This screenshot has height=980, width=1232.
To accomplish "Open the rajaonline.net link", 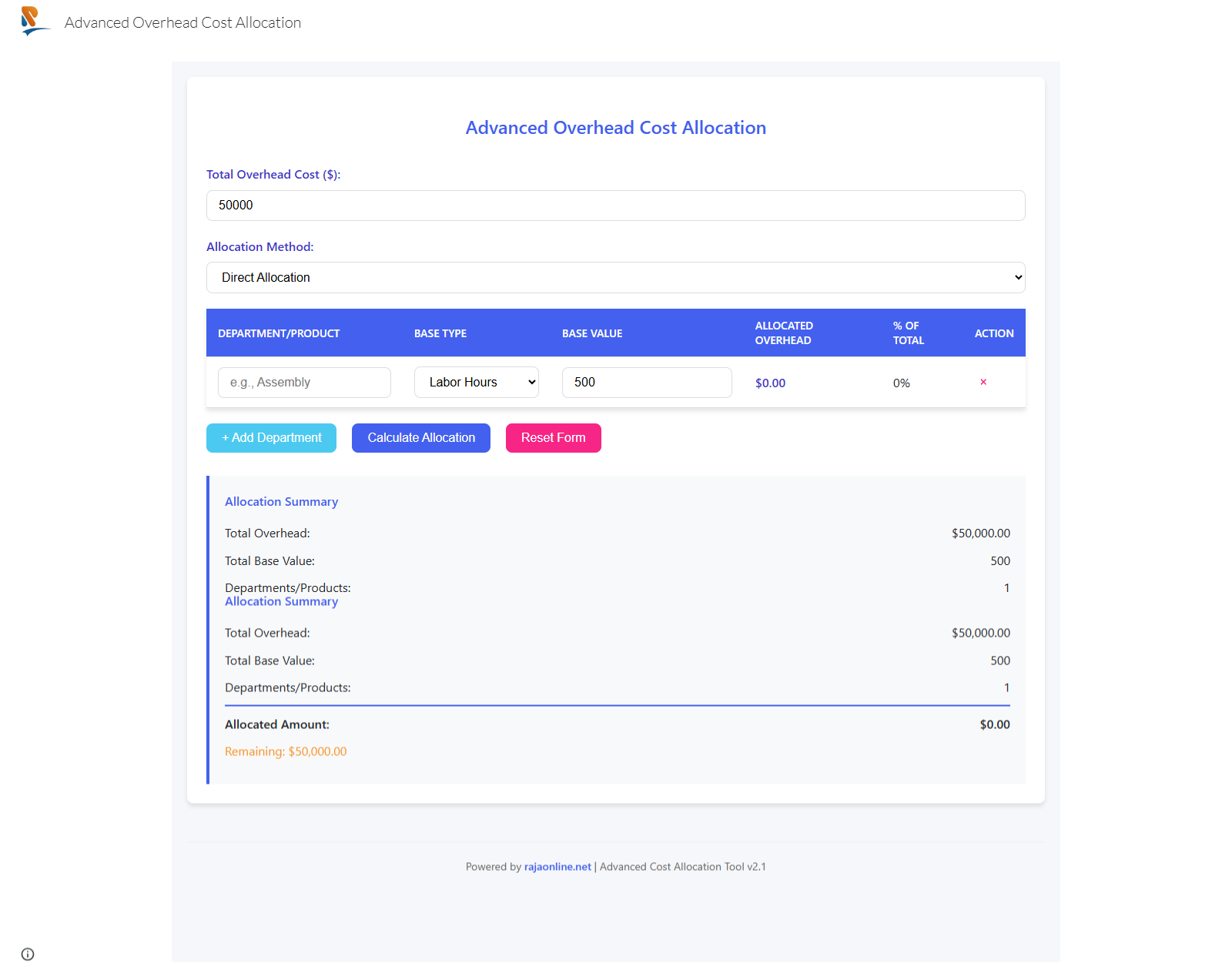I will click(557, 867).
